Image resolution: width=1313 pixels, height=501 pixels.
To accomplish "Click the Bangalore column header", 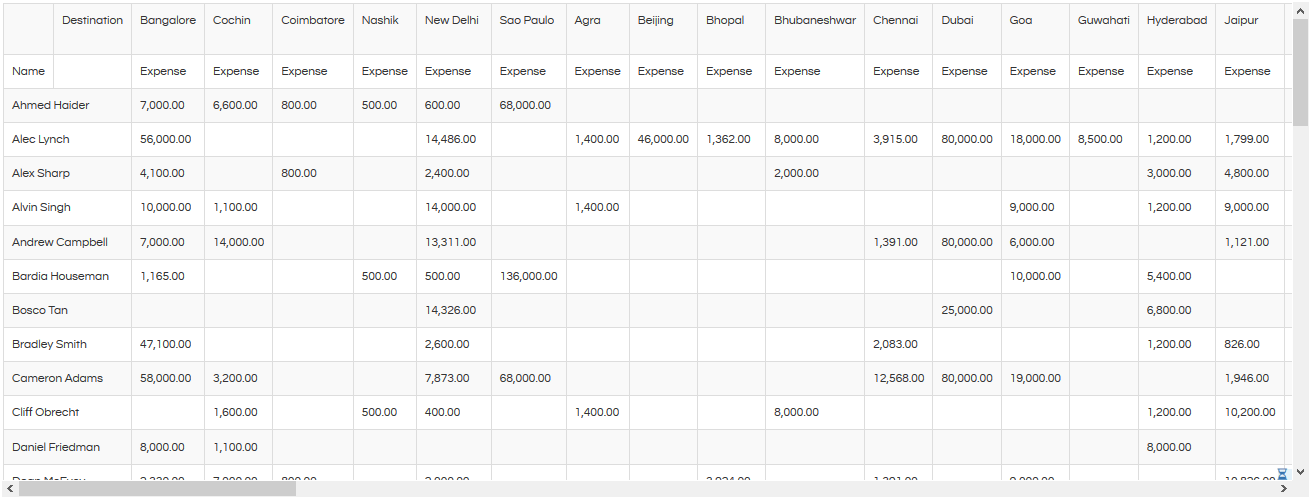I will click(168, 29).
